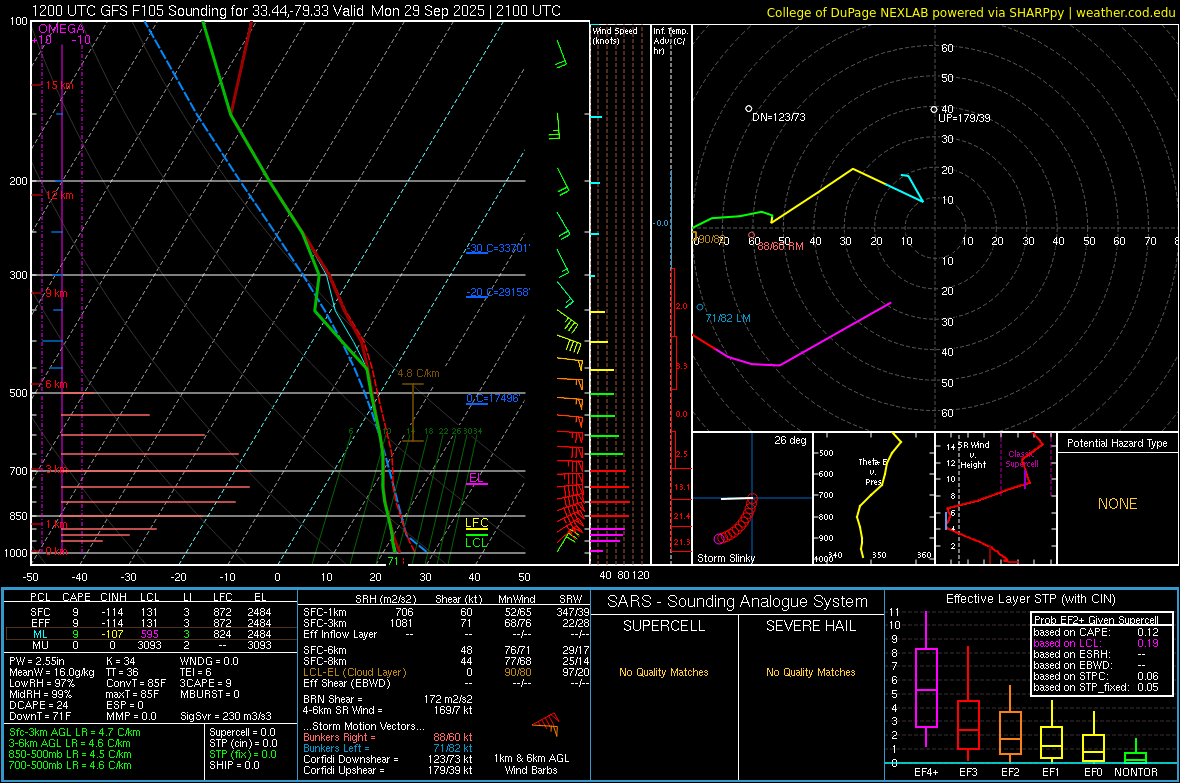Screen dimensions: 1180x783
Task: Click the K = 34 index value
Action: (120, 661)
